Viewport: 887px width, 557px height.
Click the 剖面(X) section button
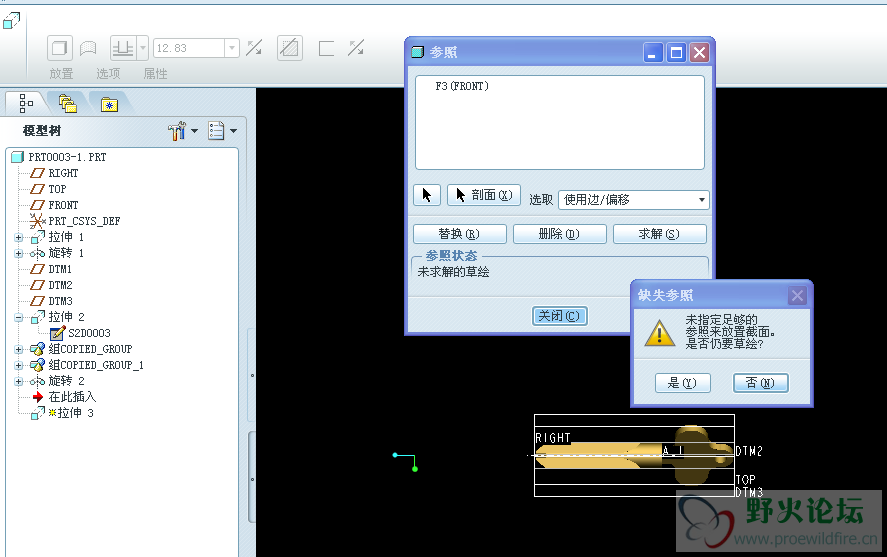[x=484, y=195]
